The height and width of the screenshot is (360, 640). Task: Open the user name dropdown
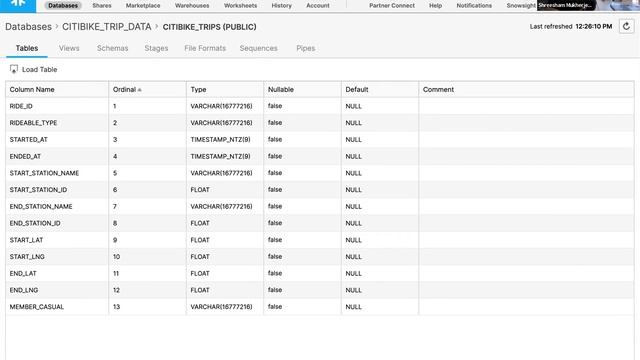(566, 5)
